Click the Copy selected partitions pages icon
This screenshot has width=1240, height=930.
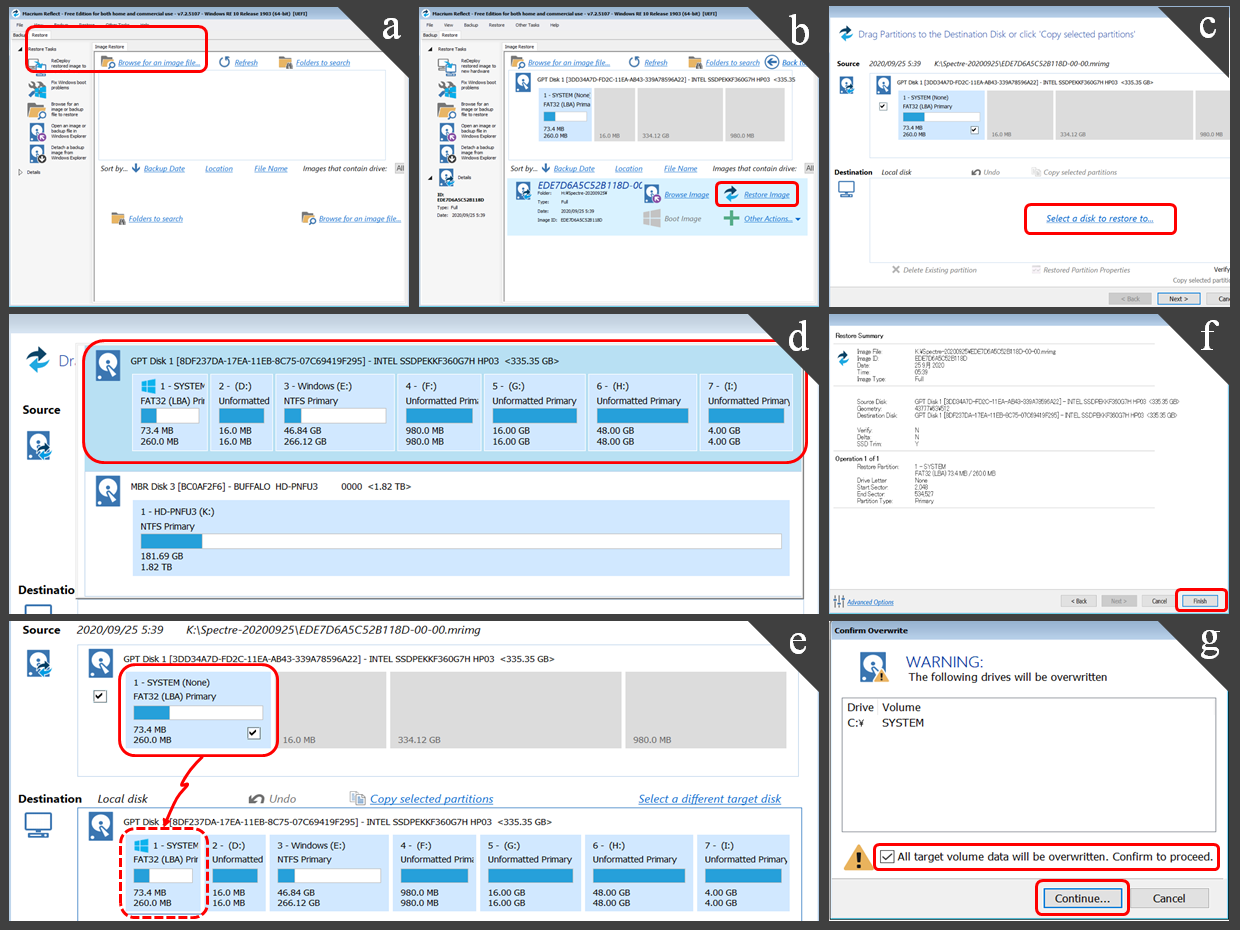(x=358, y=798)
